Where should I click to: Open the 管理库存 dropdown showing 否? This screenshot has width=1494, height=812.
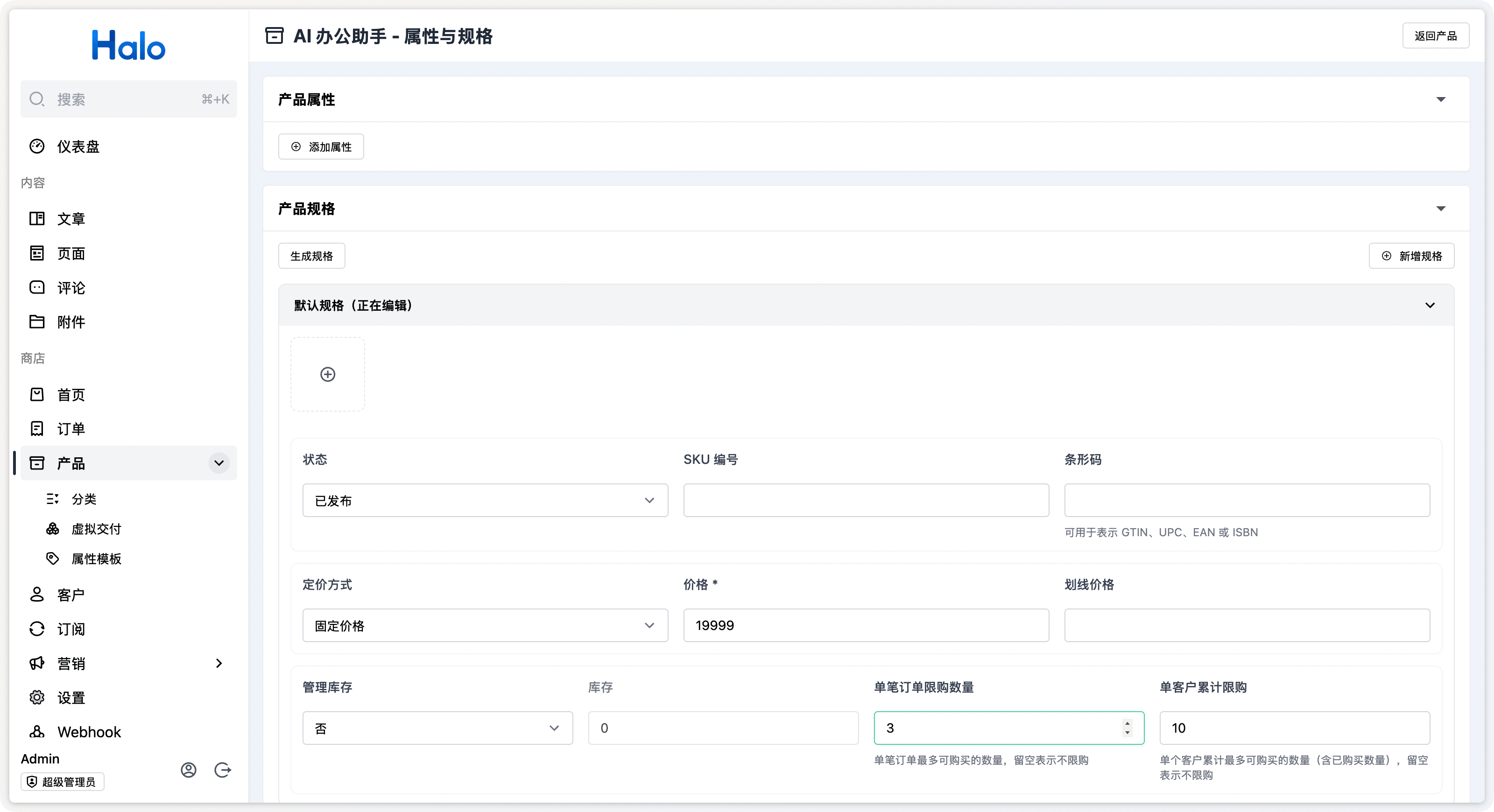[x=438, y=728]
